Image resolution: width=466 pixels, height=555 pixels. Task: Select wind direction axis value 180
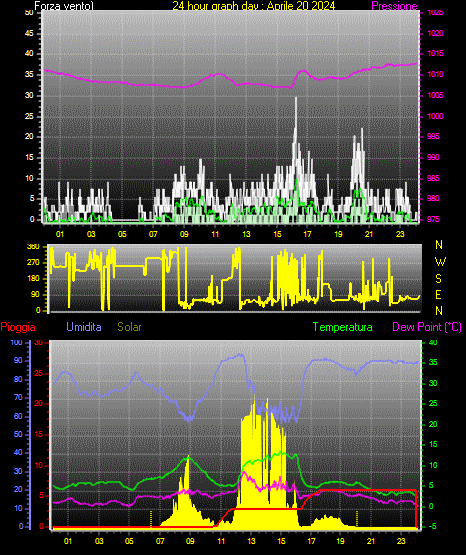tap(33, 279)
